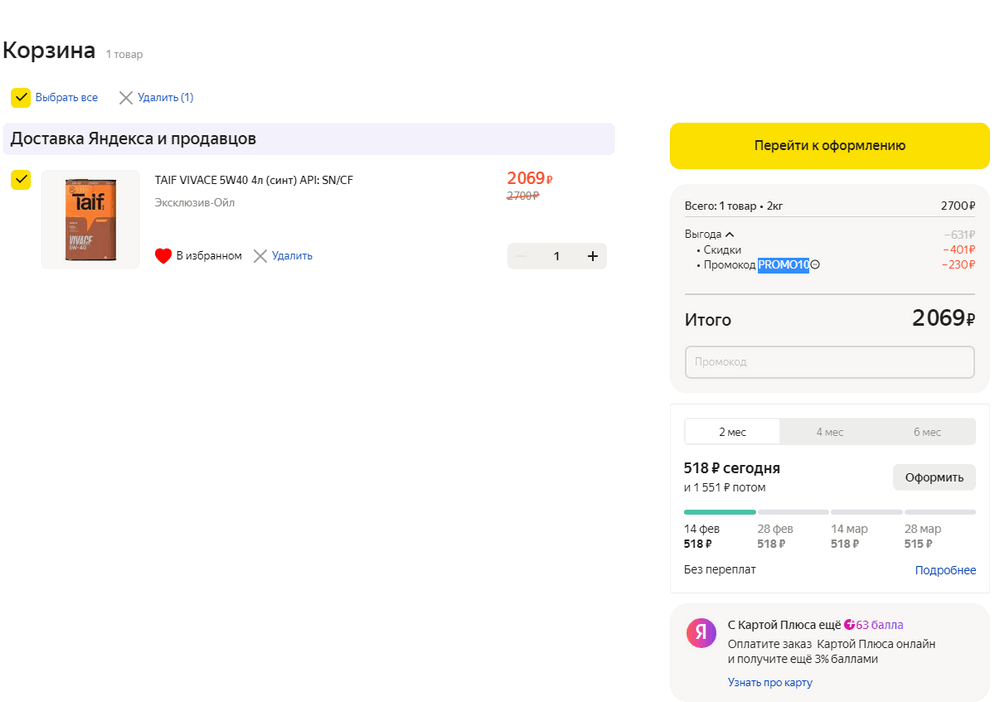Click the purple Plus points '63 балла' badge

[873, 625]
